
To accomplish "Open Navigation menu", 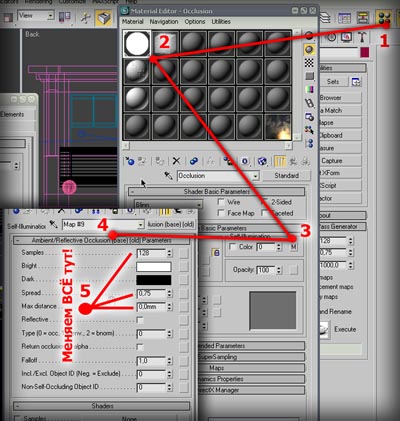I will [164, 21].
